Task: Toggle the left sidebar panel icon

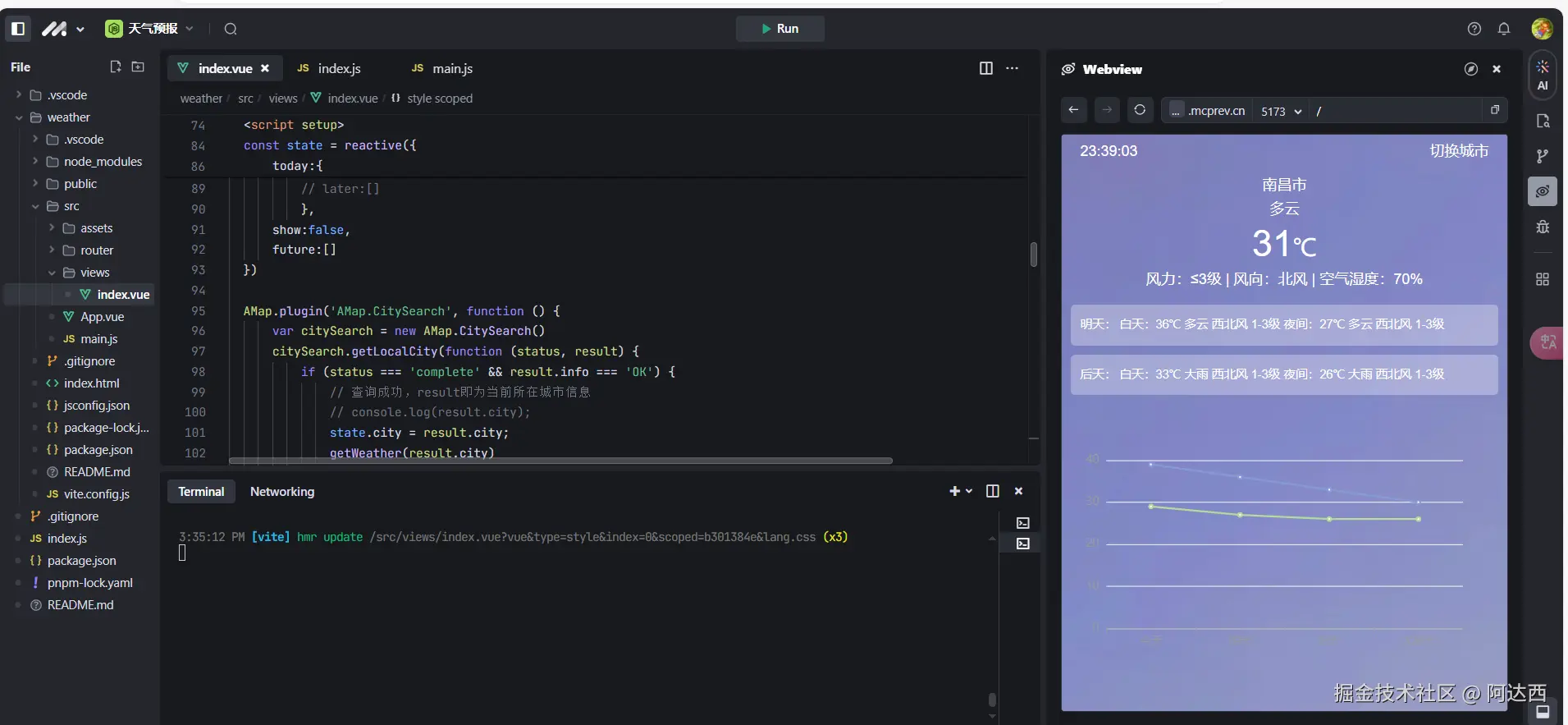Action: 18,29
